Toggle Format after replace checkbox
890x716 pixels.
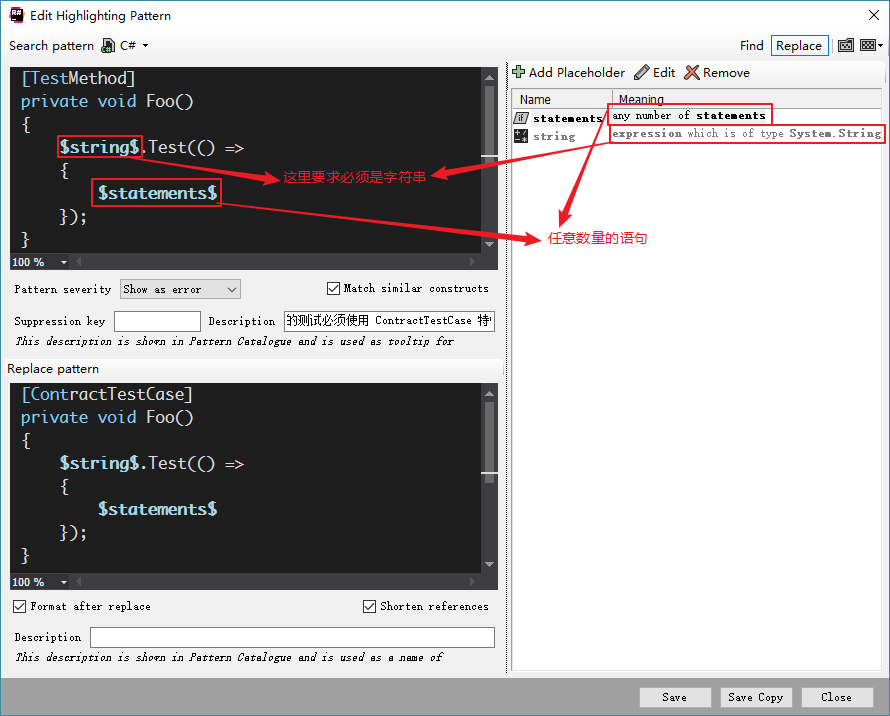coord(19,606)
